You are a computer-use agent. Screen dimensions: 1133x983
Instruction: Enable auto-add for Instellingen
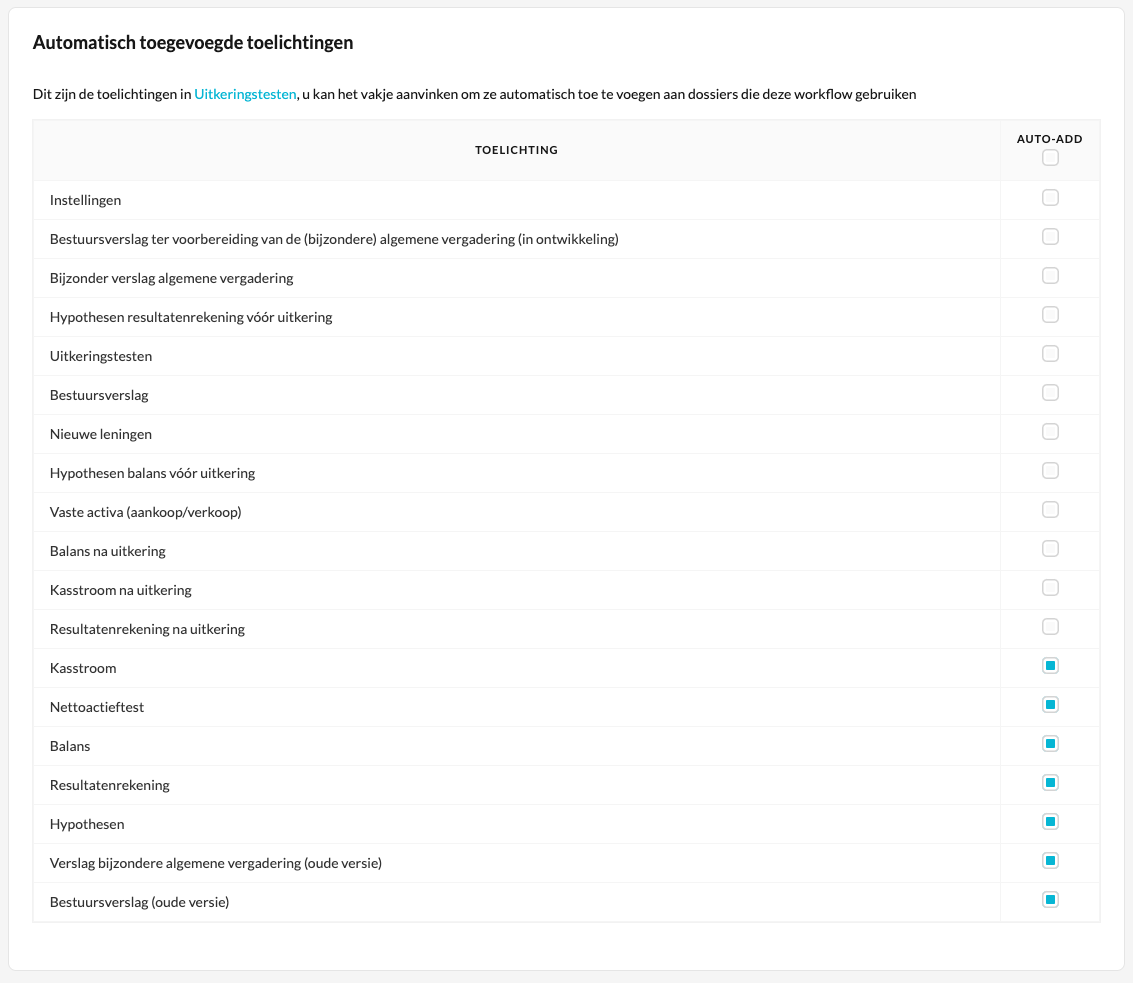(1050, 198)
